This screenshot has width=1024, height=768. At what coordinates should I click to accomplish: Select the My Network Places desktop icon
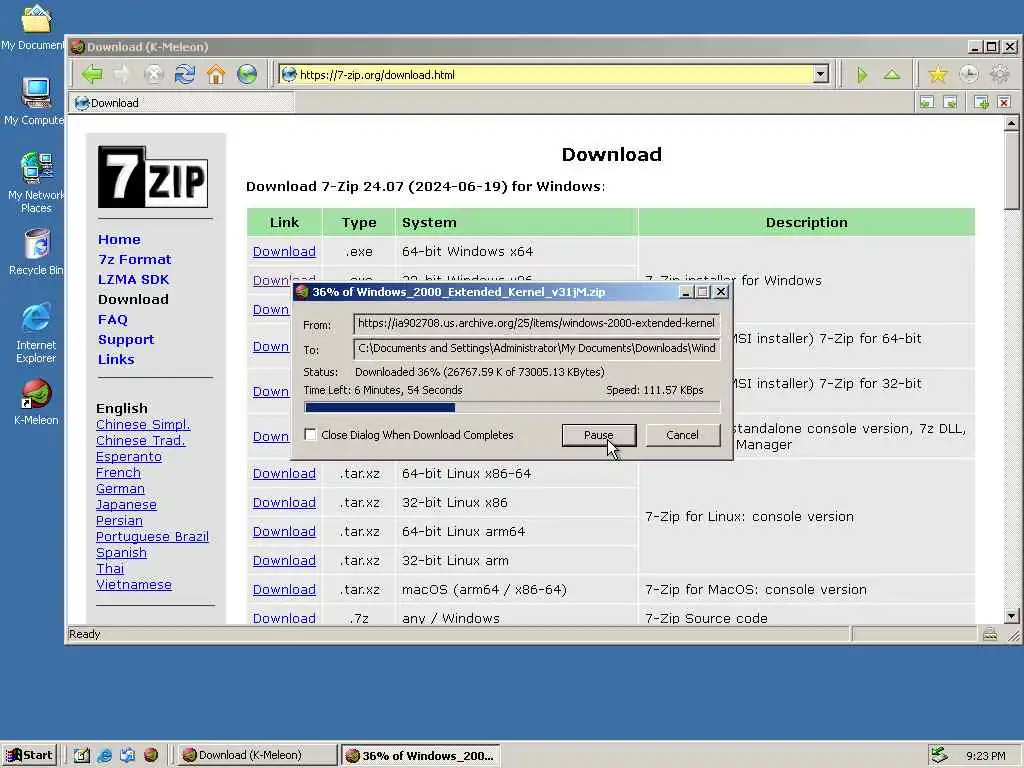tap(36, 182)
